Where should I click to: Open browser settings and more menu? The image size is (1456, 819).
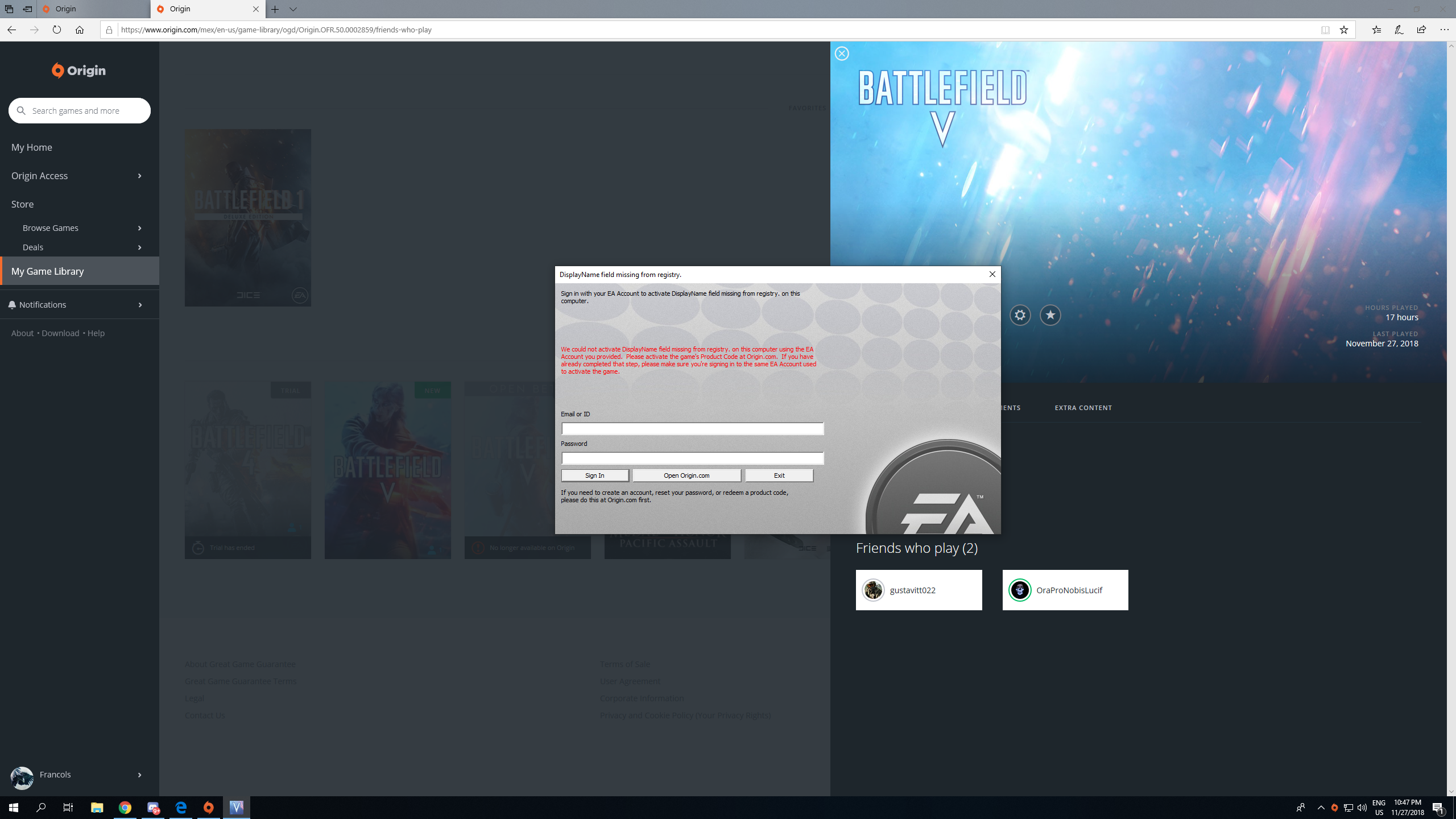(x=1444, y=30)
